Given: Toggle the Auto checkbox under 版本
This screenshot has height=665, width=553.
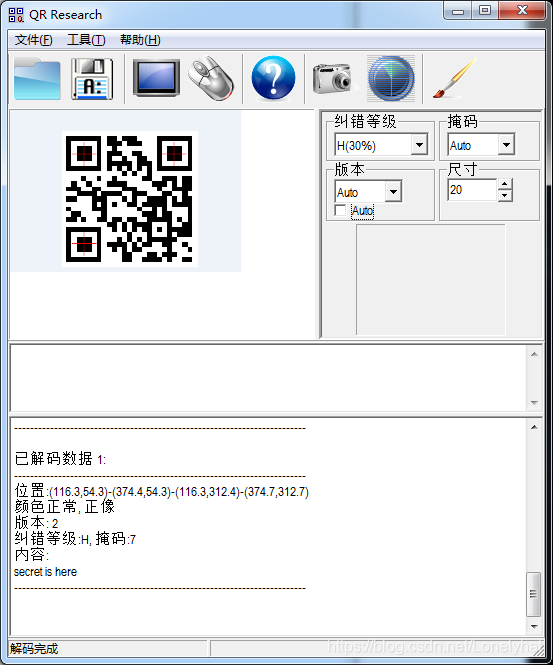Looking at the screenshot, I should 341,210.
